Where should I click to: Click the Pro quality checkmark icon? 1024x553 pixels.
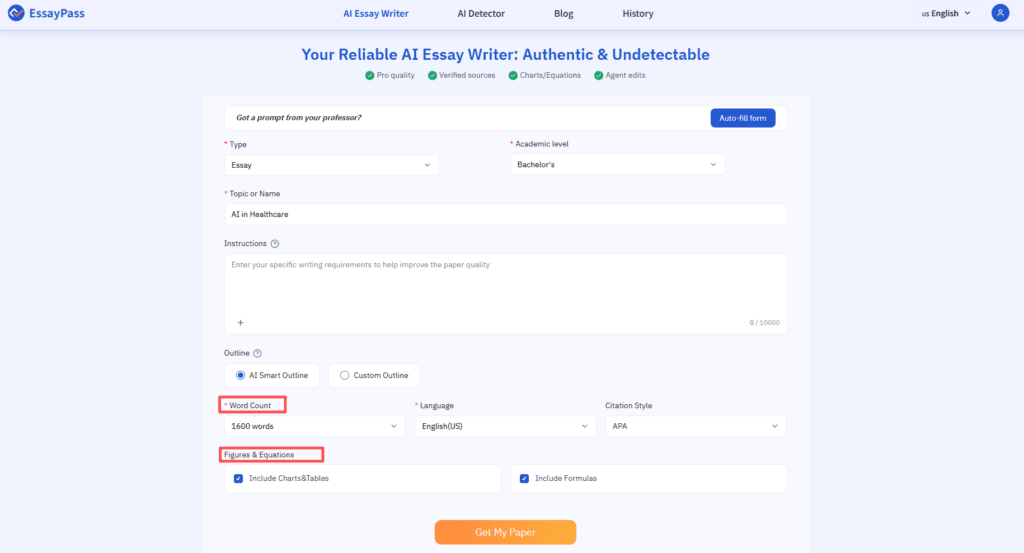pos(370,76)
